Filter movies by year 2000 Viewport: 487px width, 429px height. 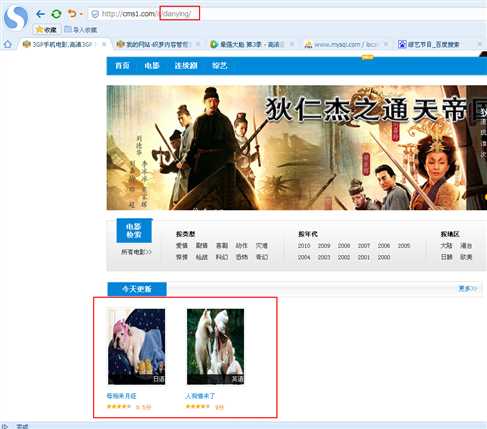384,257
